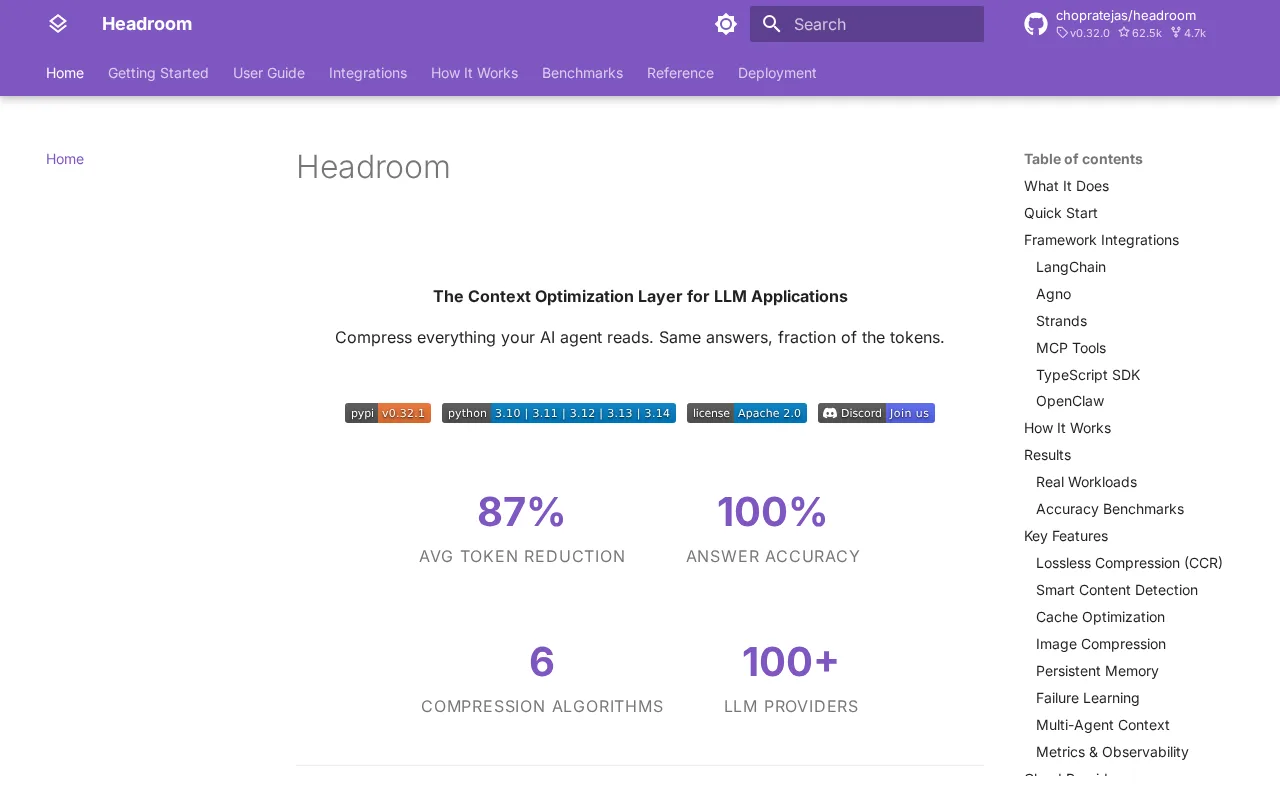
Task: Open the GitHub repository icon
Action: click(x=1036, y=24)
